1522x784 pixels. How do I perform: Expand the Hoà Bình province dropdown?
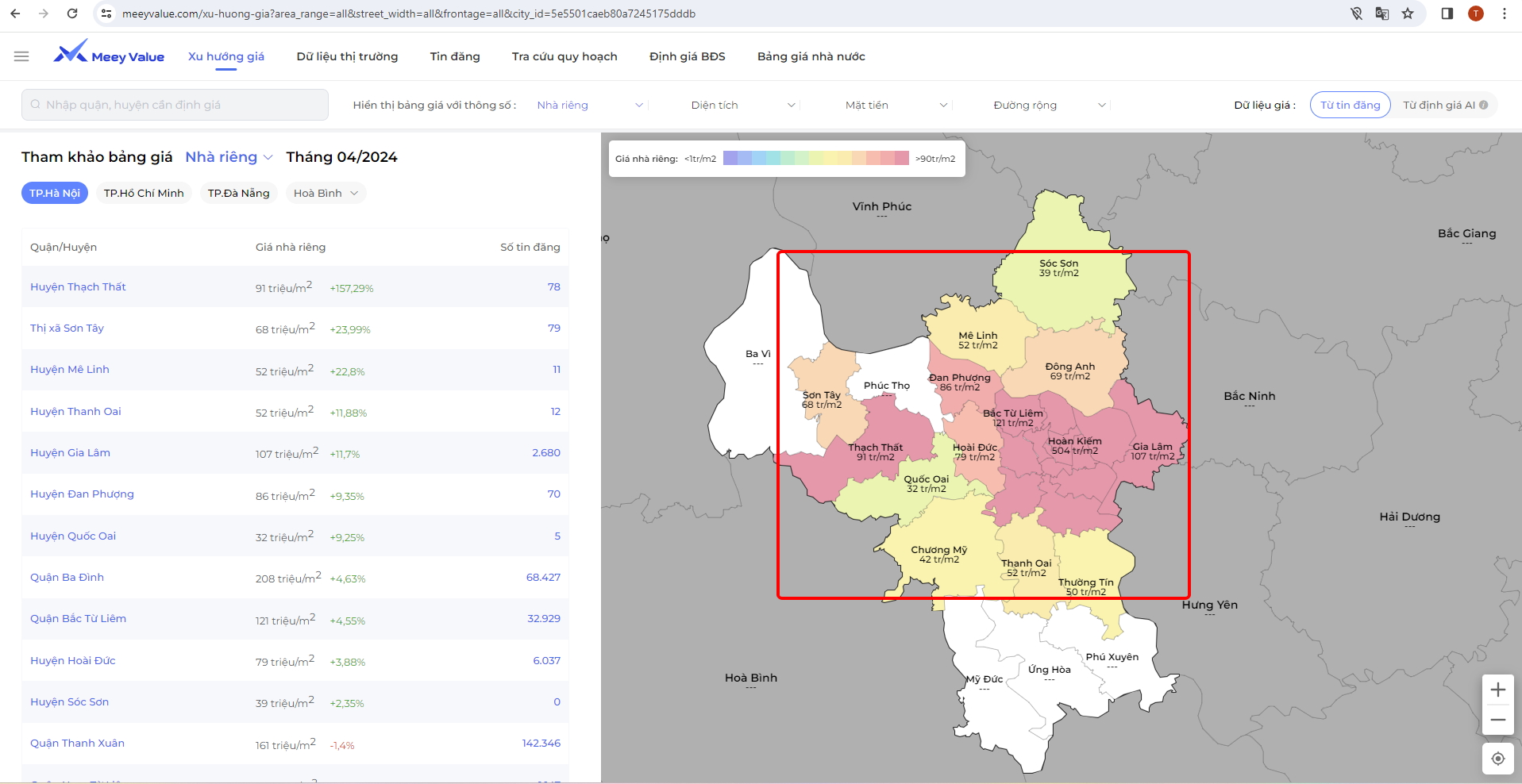point(326,193)
